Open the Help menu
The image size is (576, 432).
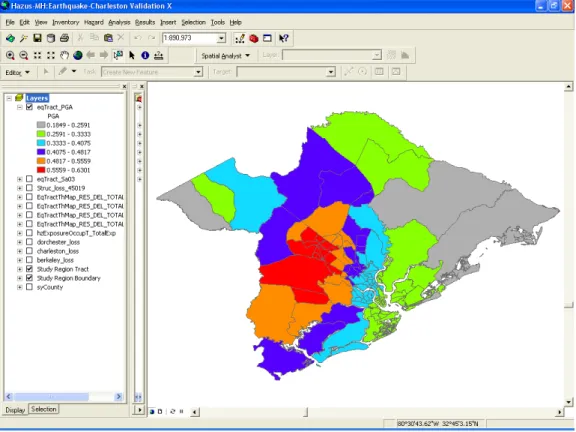coord(235,22)
